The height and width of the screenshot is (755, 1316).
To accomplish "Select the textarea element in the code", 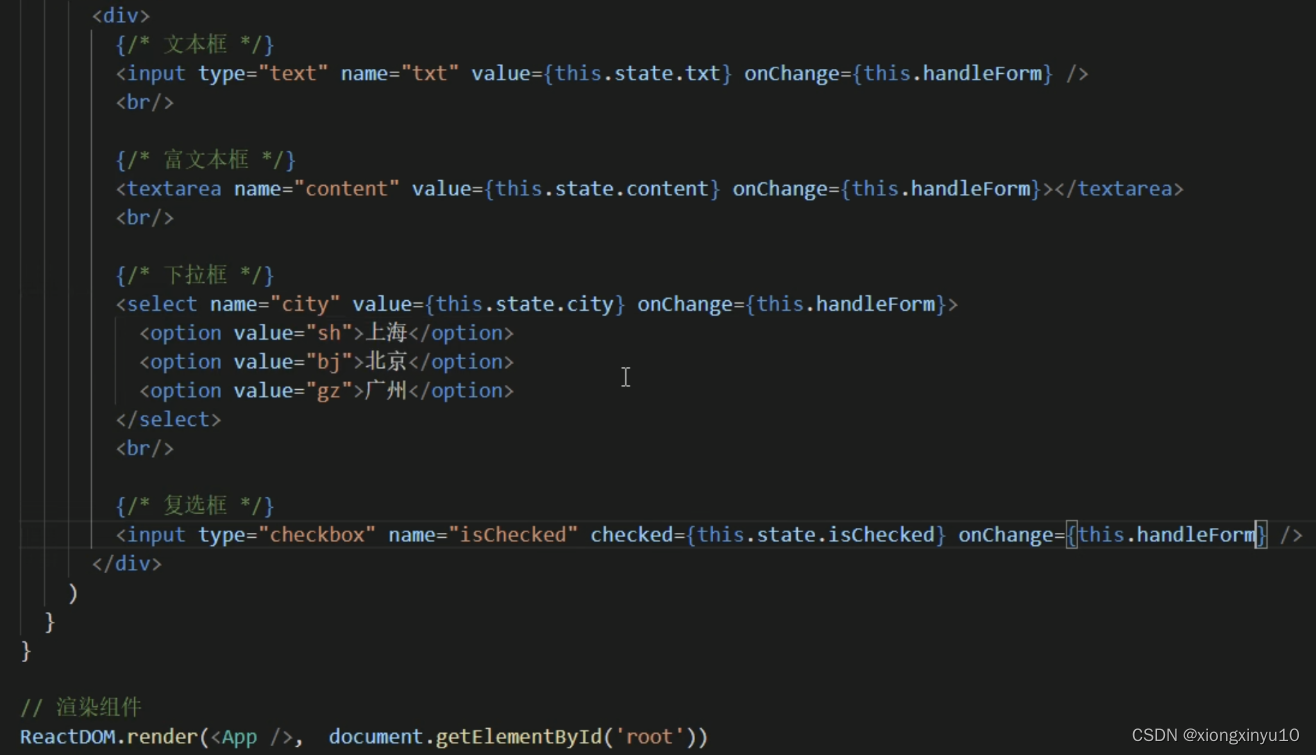I will coord(172,188).
